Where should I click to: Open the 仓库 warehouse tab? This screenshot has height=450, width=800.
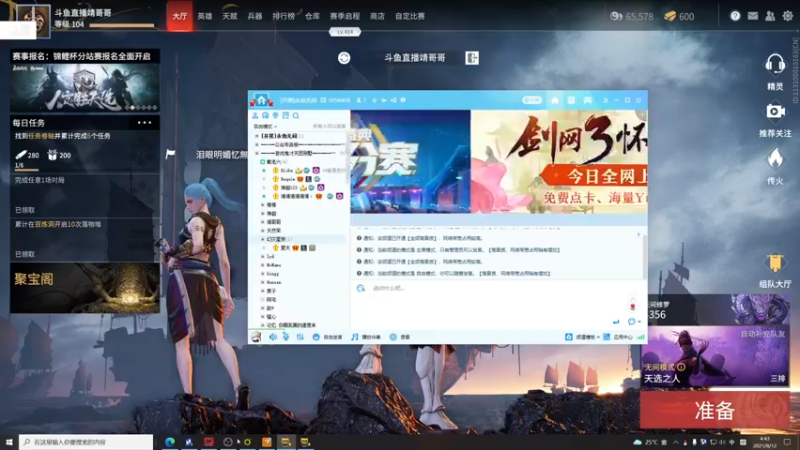point(312,16)
